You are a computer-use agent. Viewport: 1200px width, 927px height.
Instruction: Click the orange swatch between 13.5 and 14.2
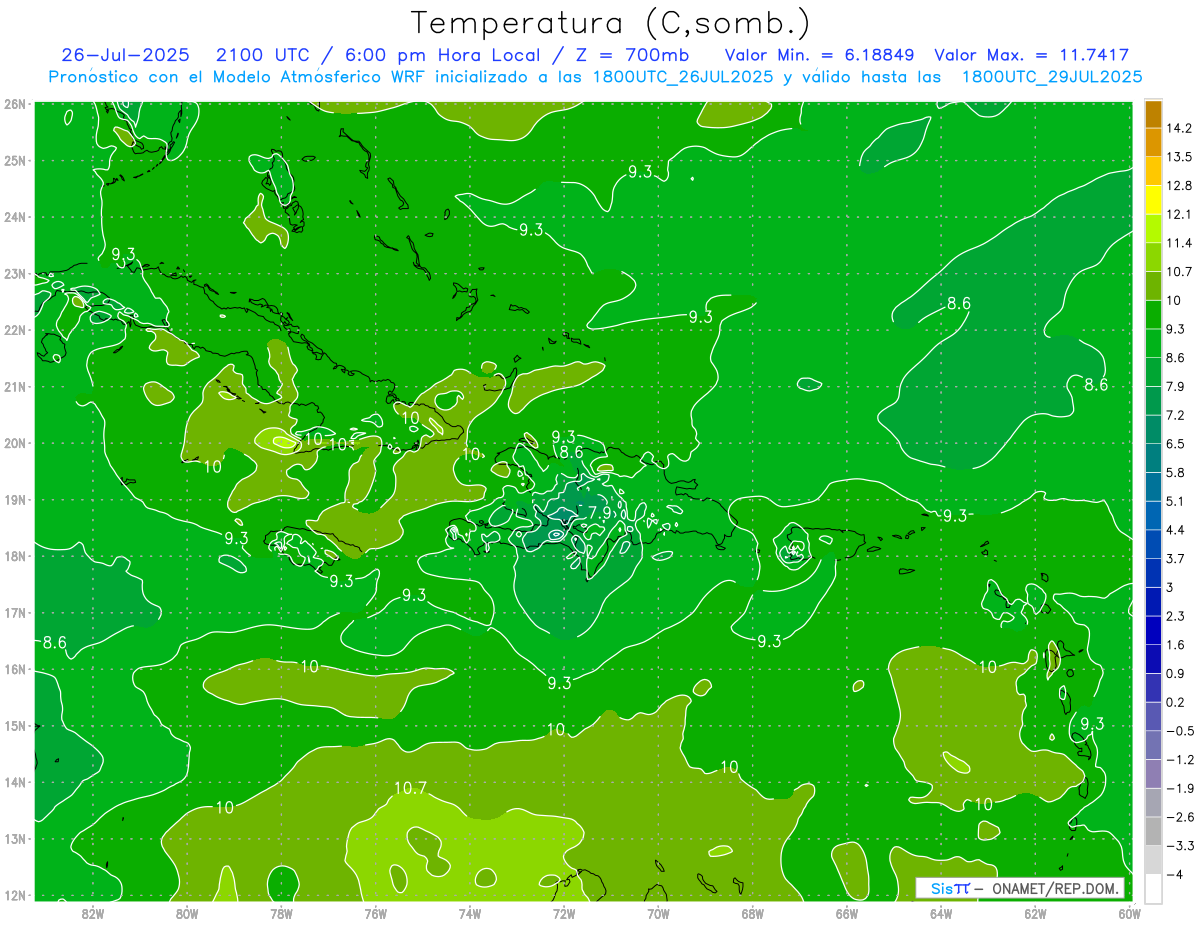(1153, 142)
